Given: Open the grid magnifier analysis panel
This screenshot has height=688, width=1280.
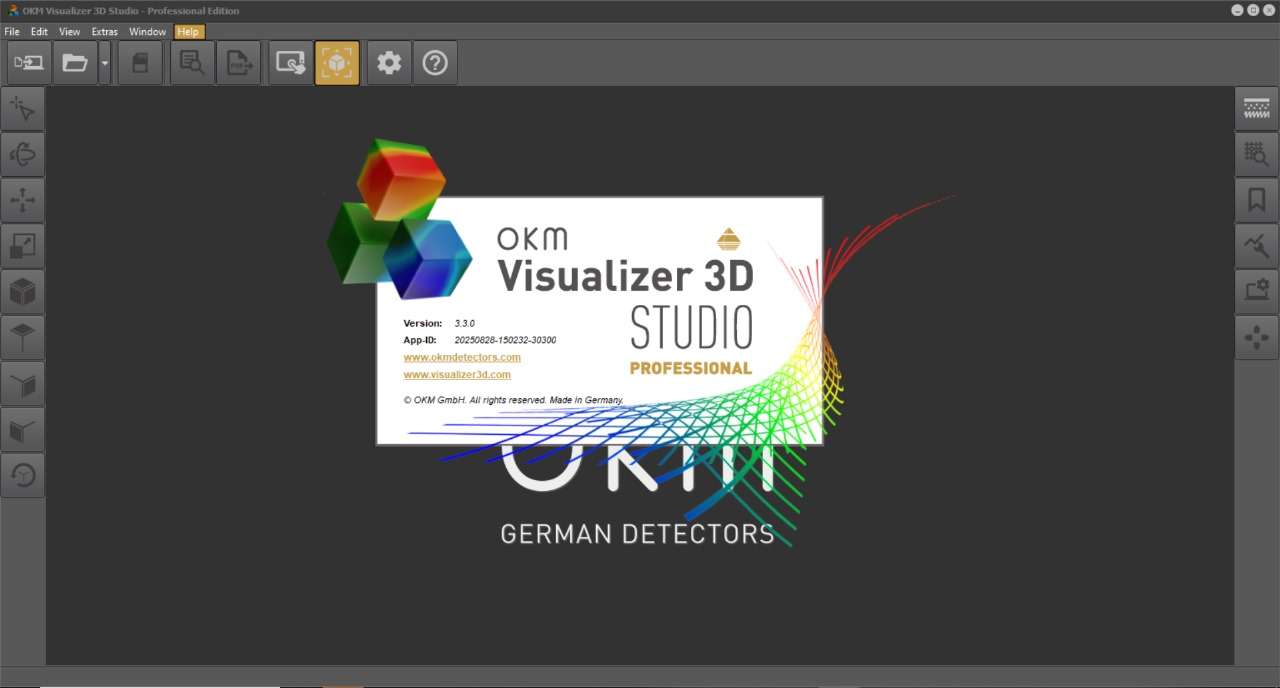Looking at the screenshot, I should (x=1257, y=155).
